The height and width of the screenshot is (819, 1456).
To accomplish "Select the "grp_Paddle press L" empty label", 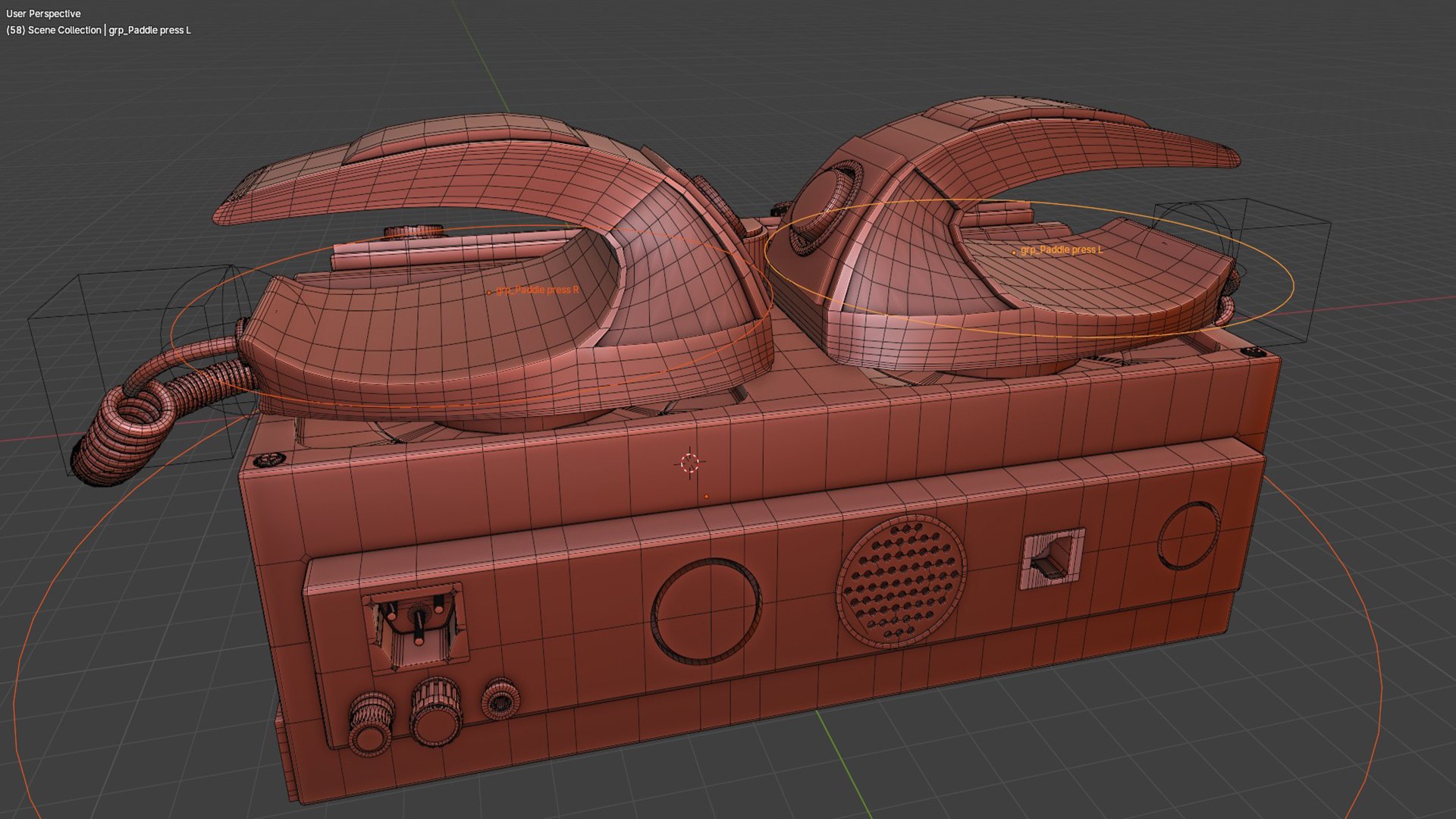I will [1061, 249].
